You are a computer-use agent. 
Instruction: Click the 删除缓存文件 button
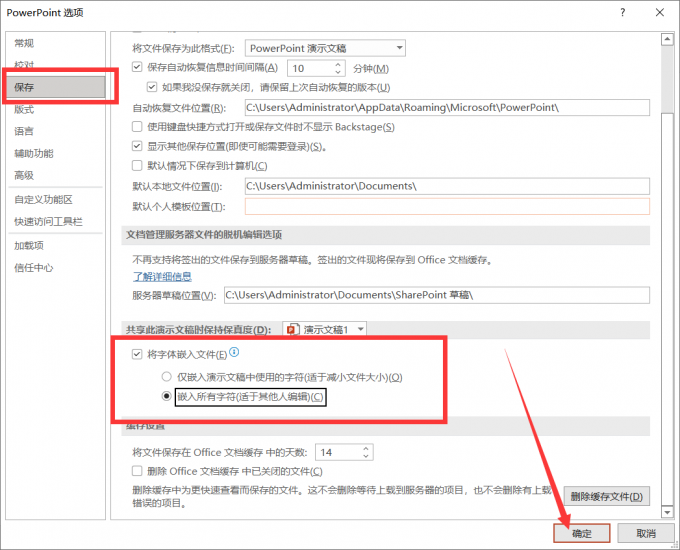pos(606,496)
